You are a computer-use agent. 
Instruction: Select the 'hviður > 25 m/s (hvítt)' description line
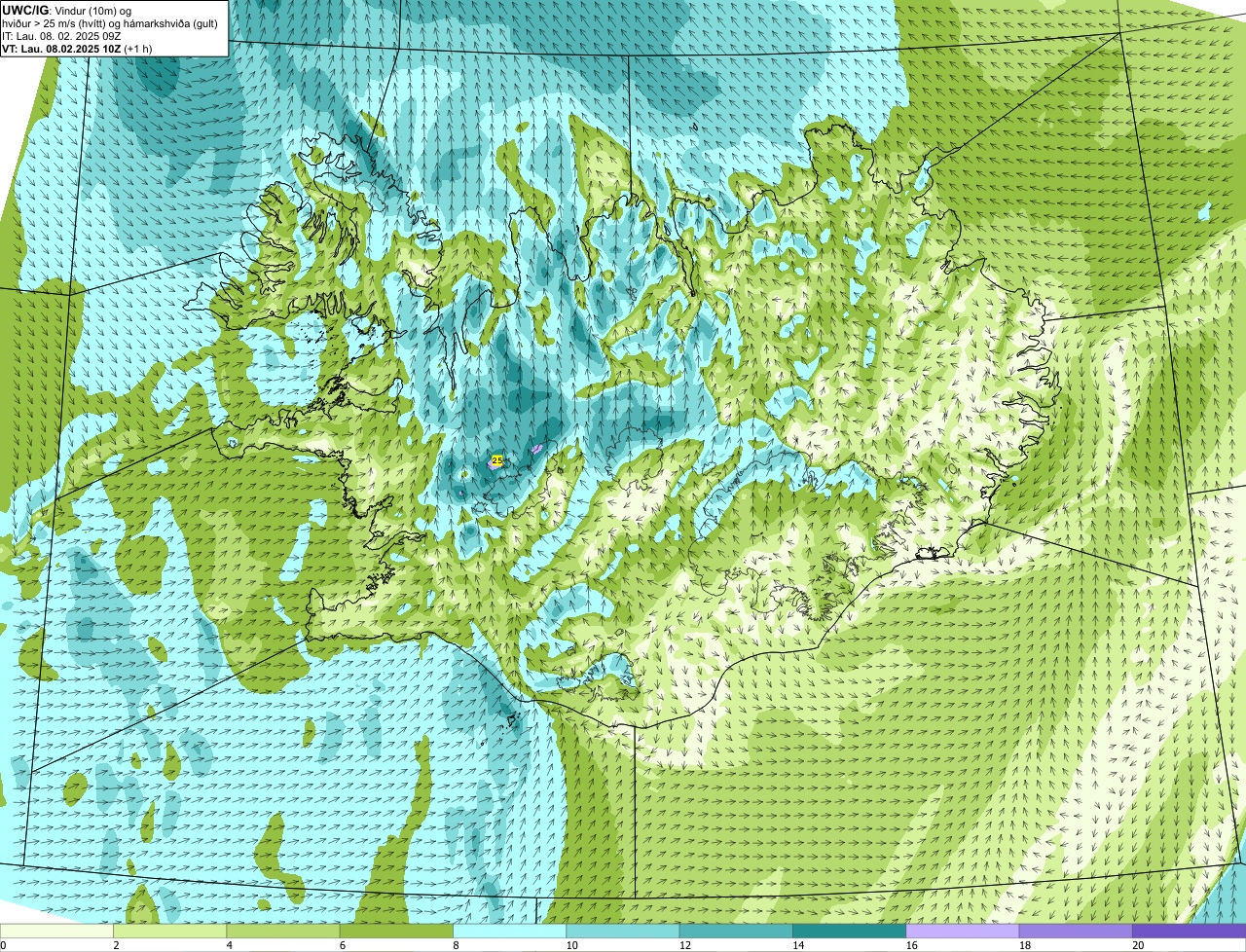pos(109,22)
